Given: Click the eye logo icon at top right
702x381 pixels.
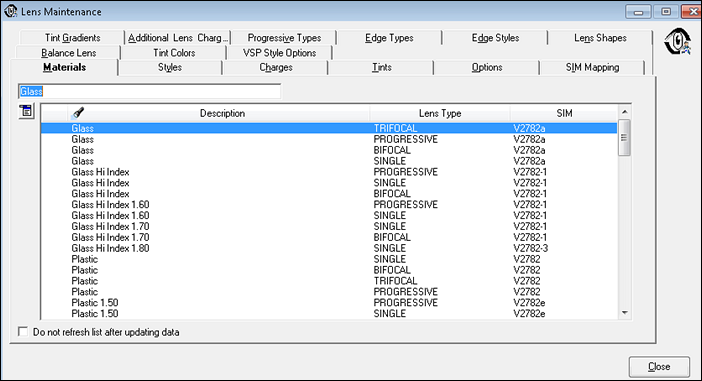Looking at the screenshot, I should (677, 42).
